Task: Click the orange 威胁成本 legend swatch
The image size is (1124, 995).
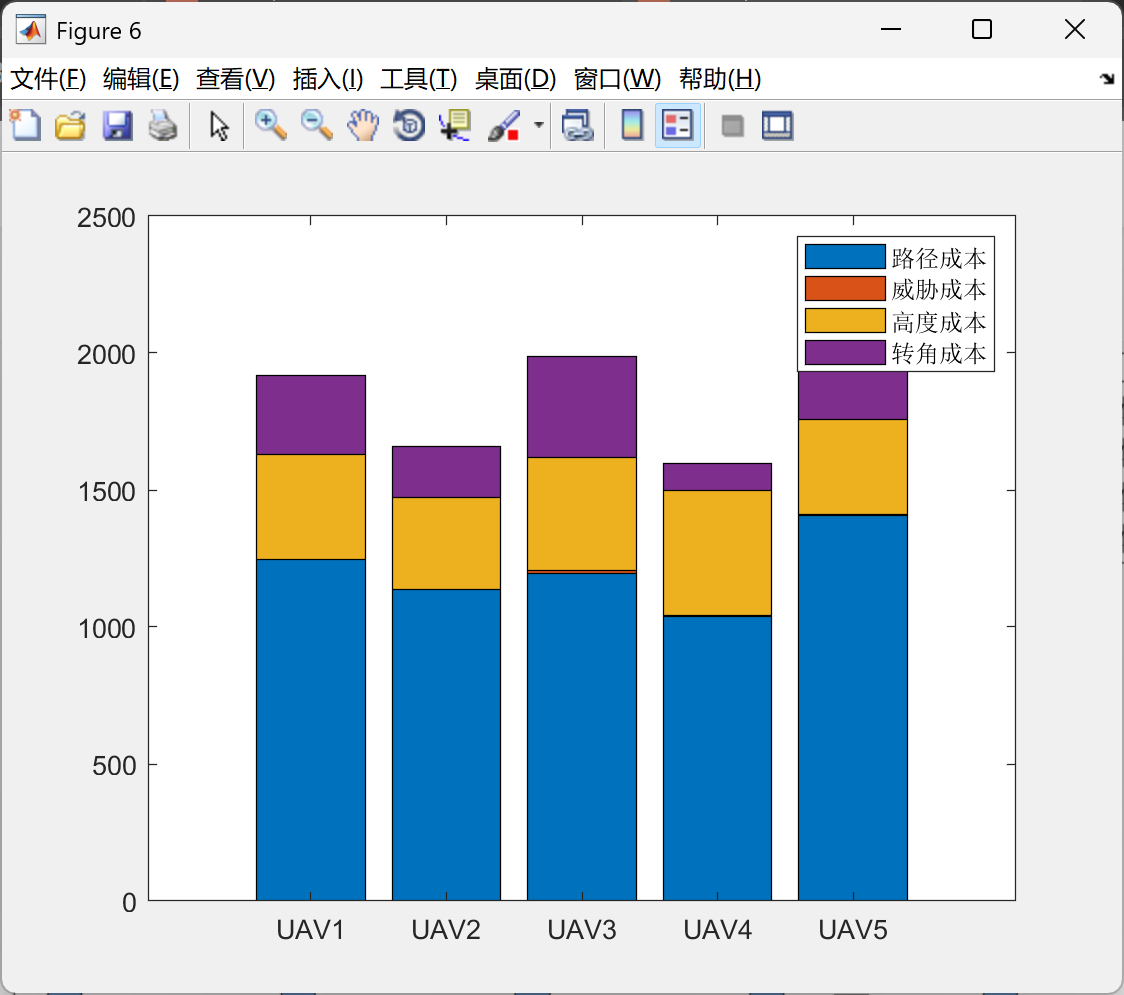Action: (845, 288)
